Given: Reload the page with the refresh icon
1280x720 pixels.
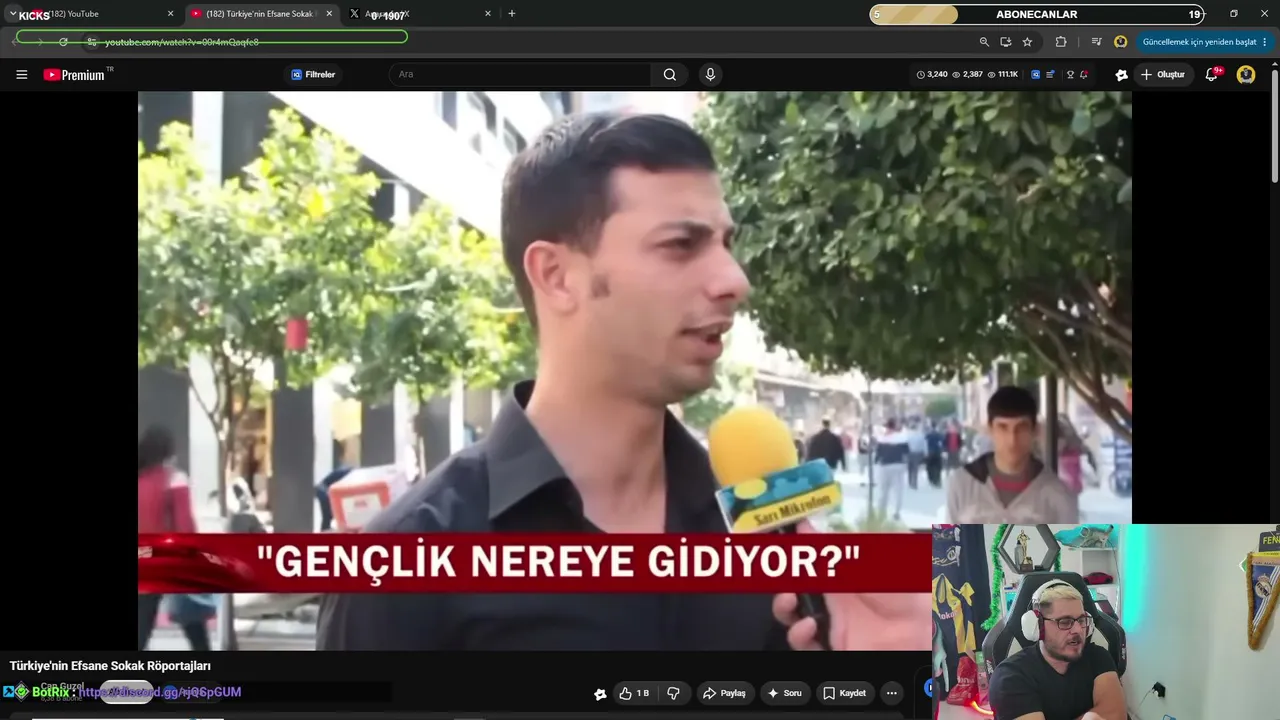Looking at the screenshot, I should [63, 42].
